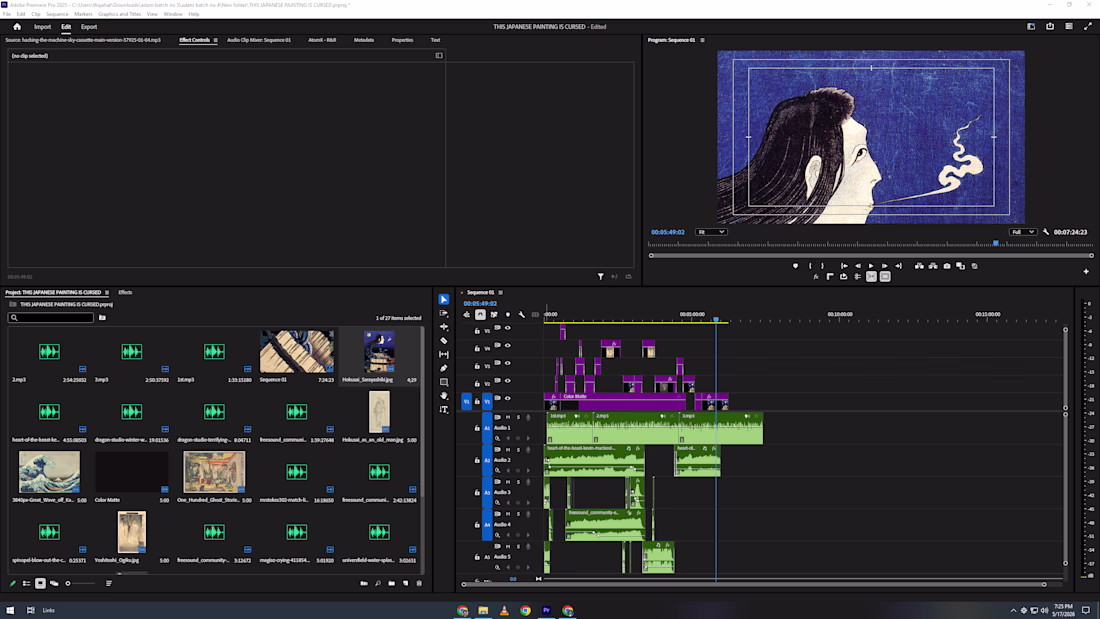Click the Home button
Image resolution: width=1100 pixels, height=619 pixels.
[x=17, y=27]
